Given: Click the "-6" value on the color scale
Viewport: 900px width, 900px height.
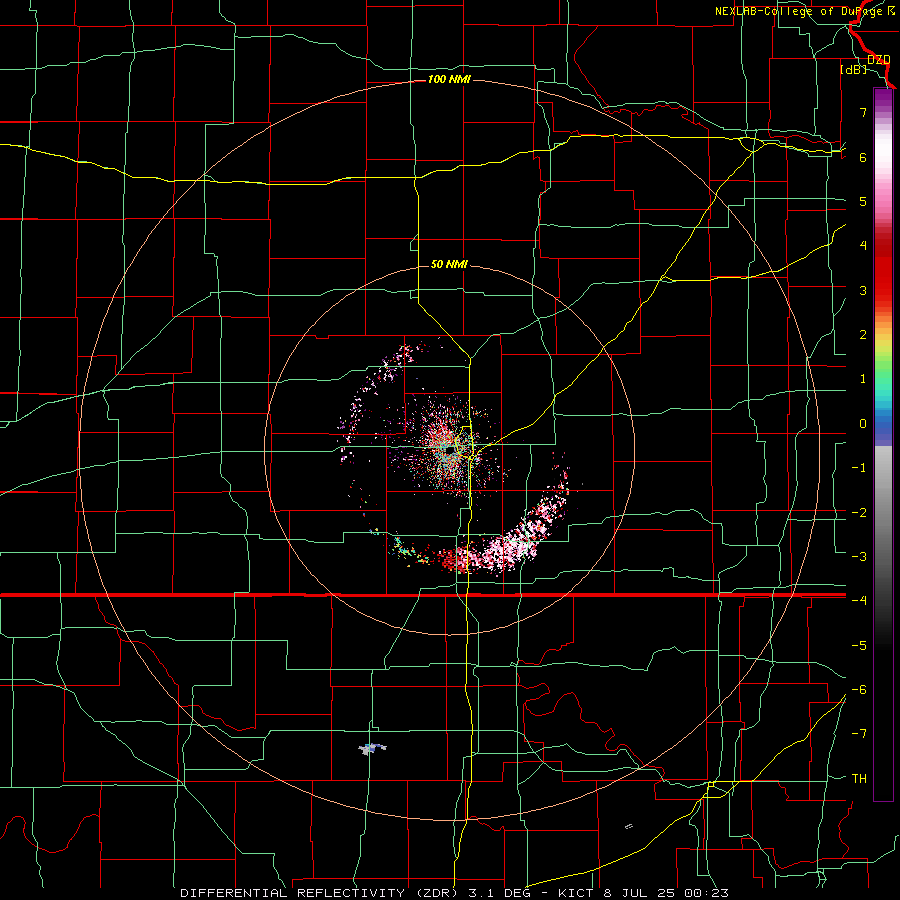Looking at the screenshot, I should pos(859,690).
